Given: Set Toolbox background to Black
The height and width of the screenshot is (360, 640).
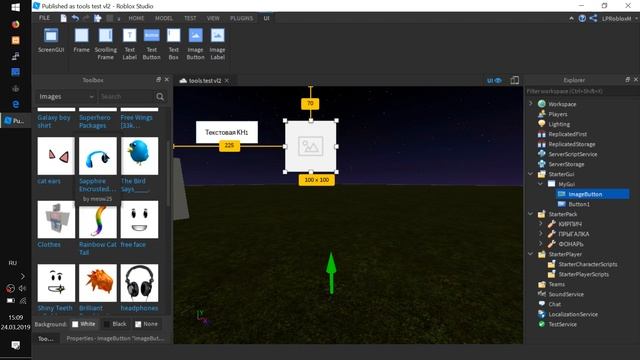Looking at the screenshot, I should point(115,324).
